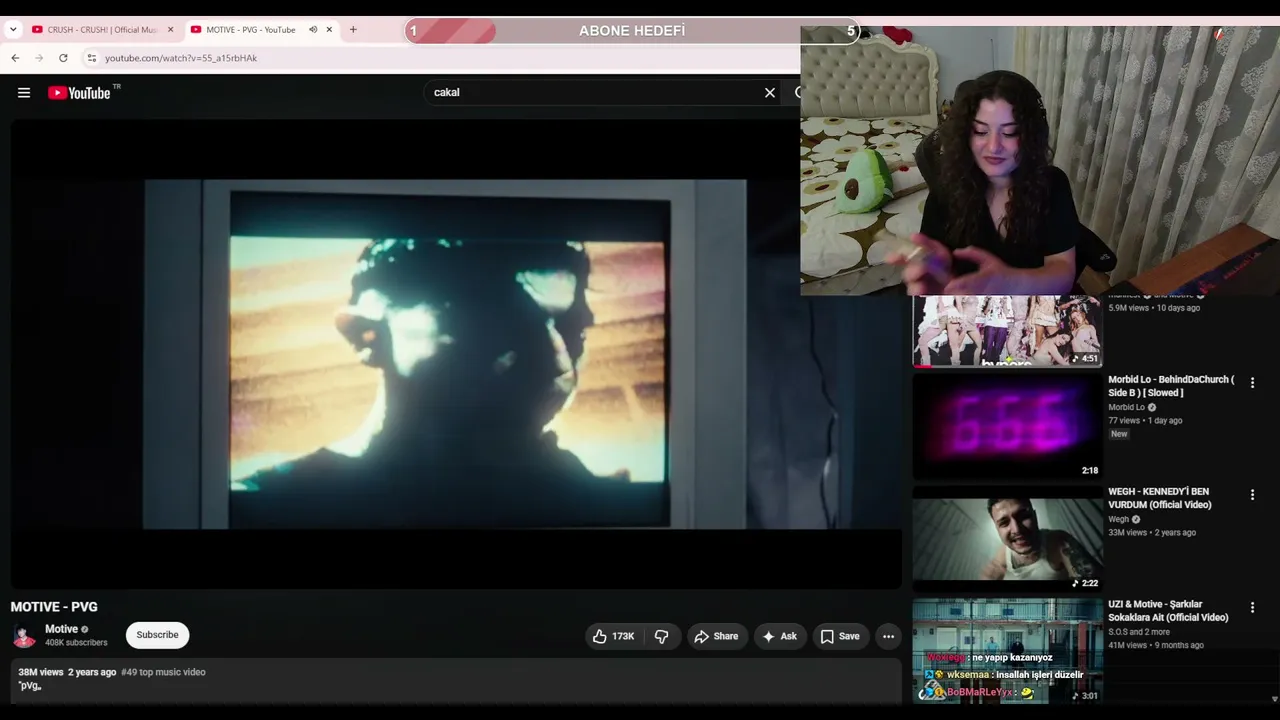Click the MOTIVE - PVG video title
The image size is (1280, 720).
point(54,607)
